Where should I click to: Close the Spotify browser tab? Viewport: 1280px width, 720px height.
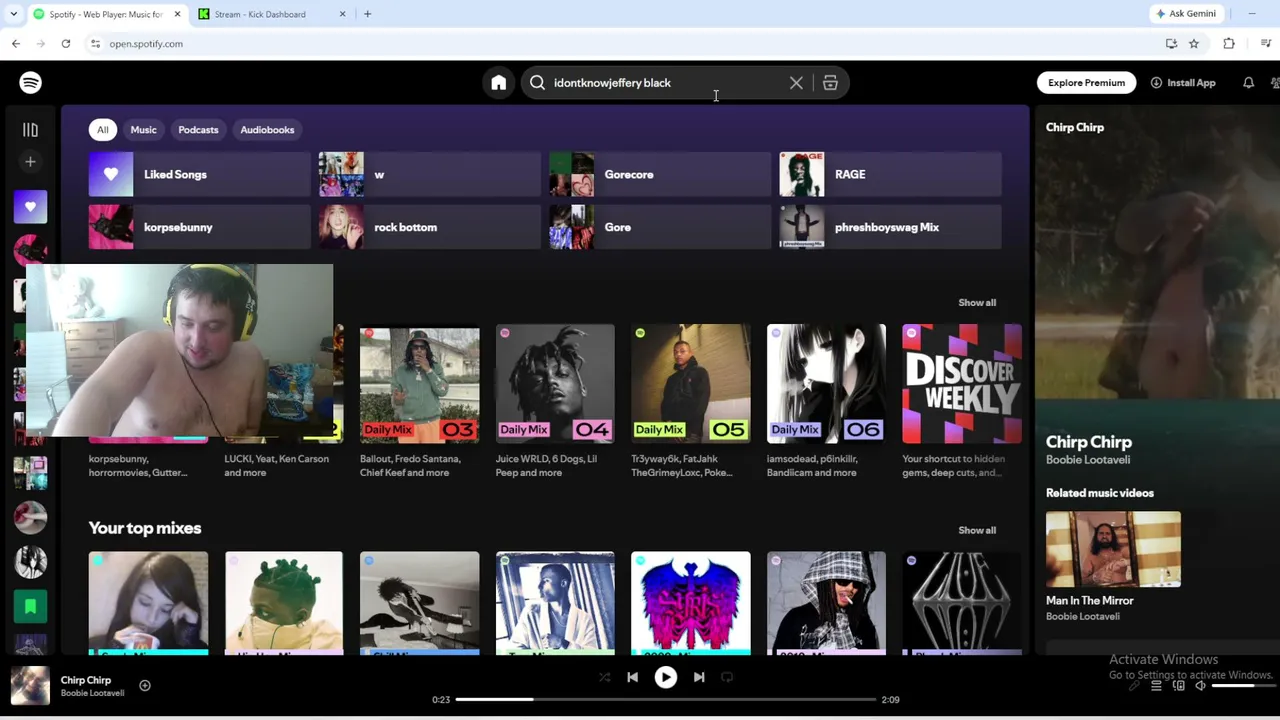[176, 14]
